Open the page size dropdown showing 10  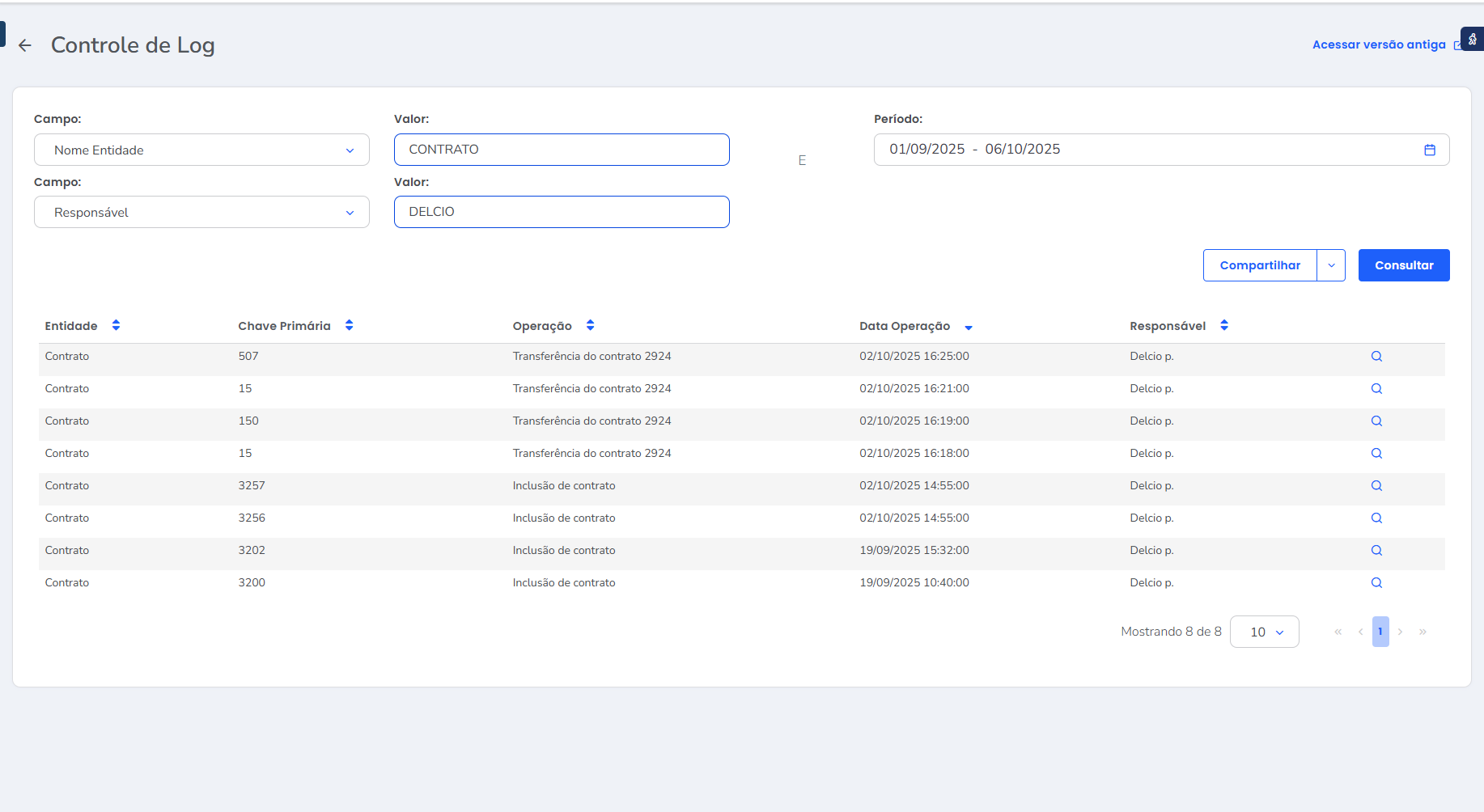click(1264, 632)
